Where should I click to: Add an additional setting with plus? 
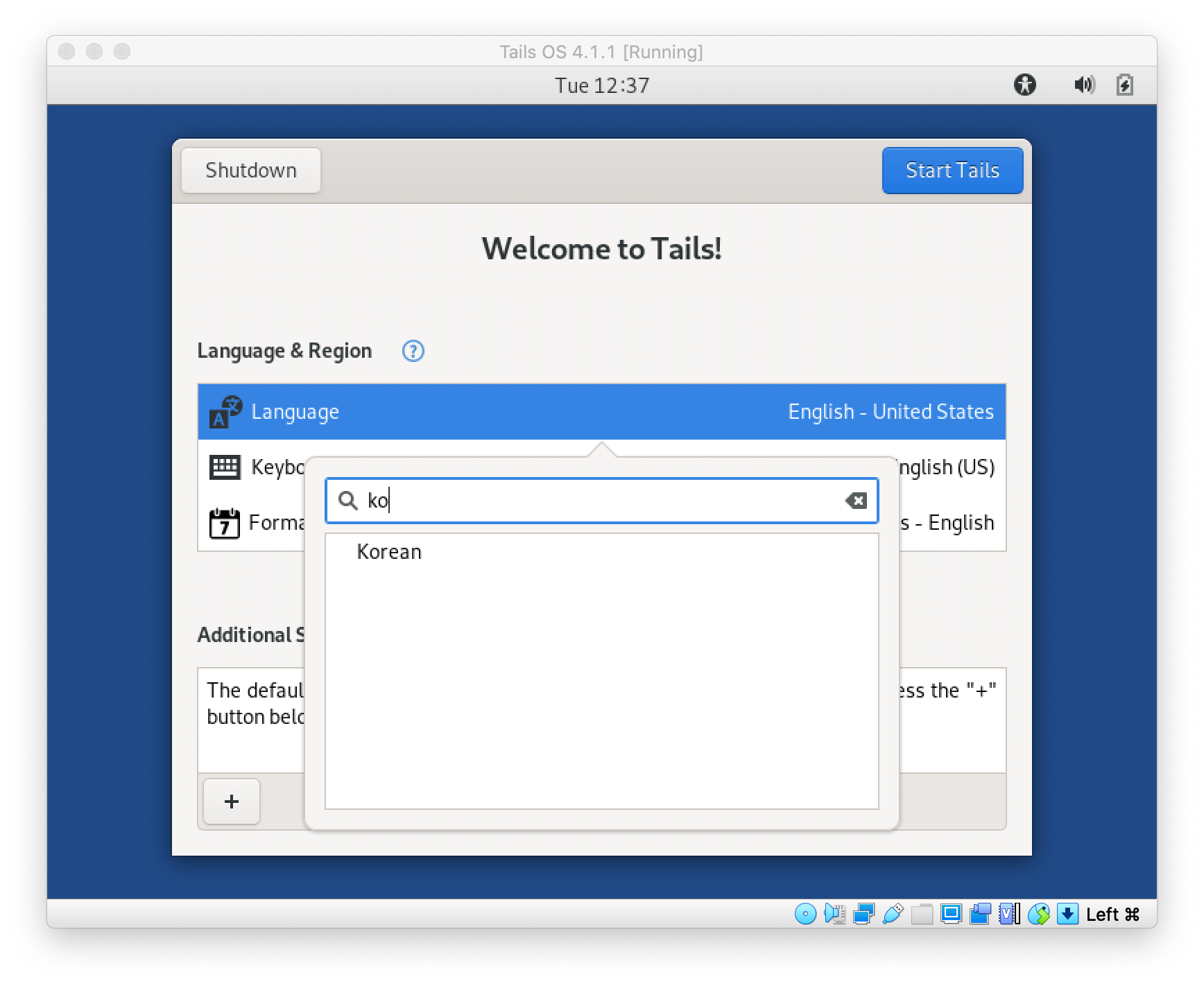point(232,802)
